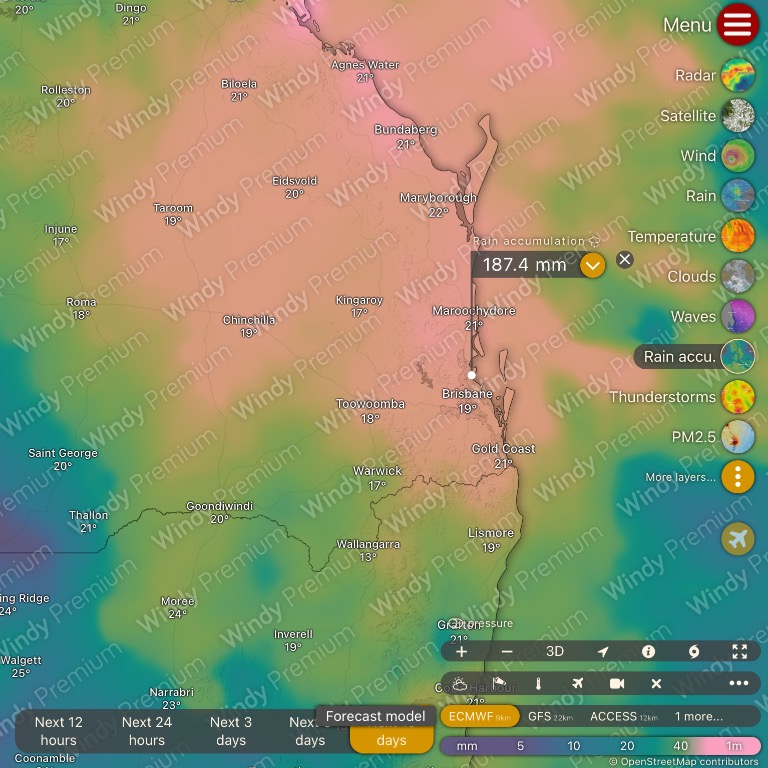768x768 pixels.
Task: Choose Next 12 hours accumulation period
Action: tap(58, 731)
